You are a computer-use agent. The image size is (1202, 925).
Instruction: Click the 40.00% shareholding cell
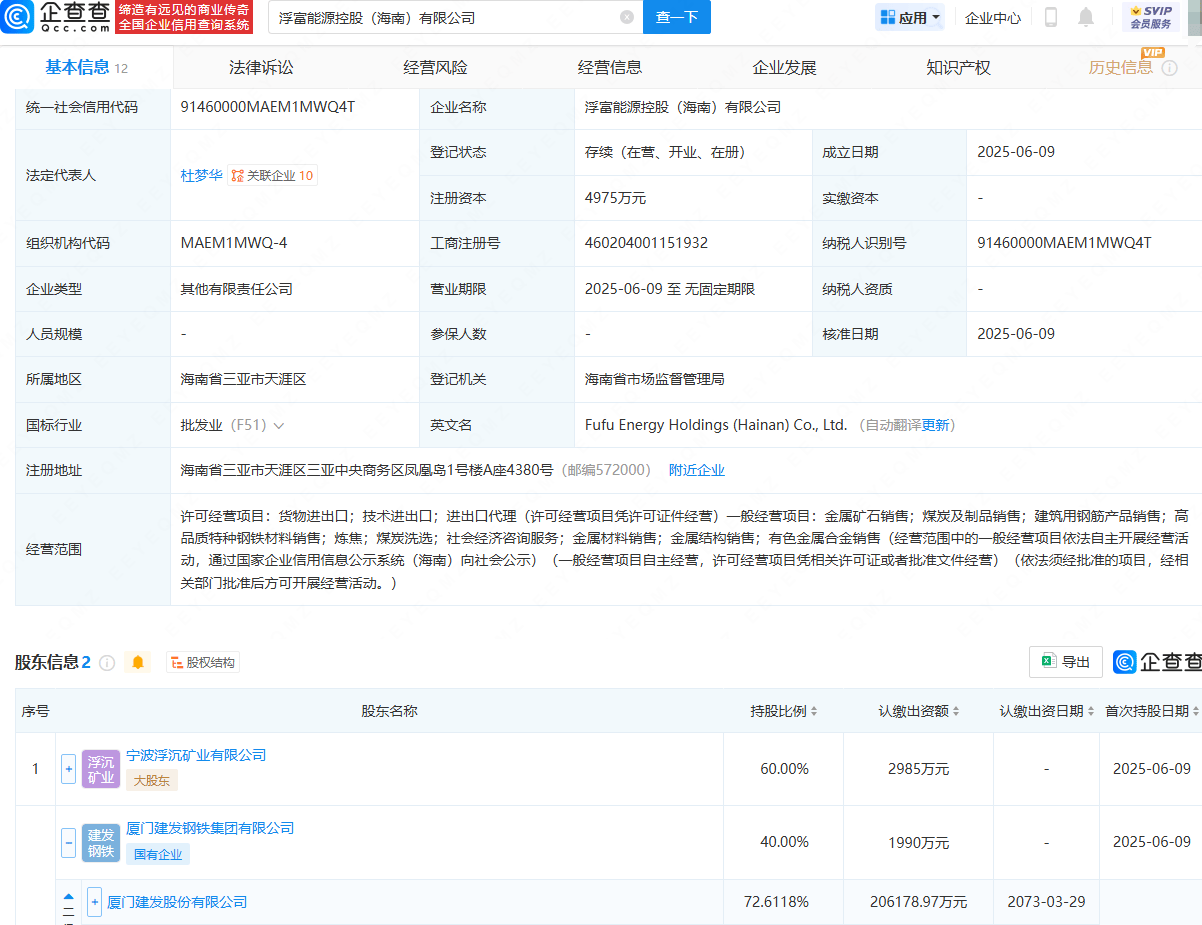(784, 842)
